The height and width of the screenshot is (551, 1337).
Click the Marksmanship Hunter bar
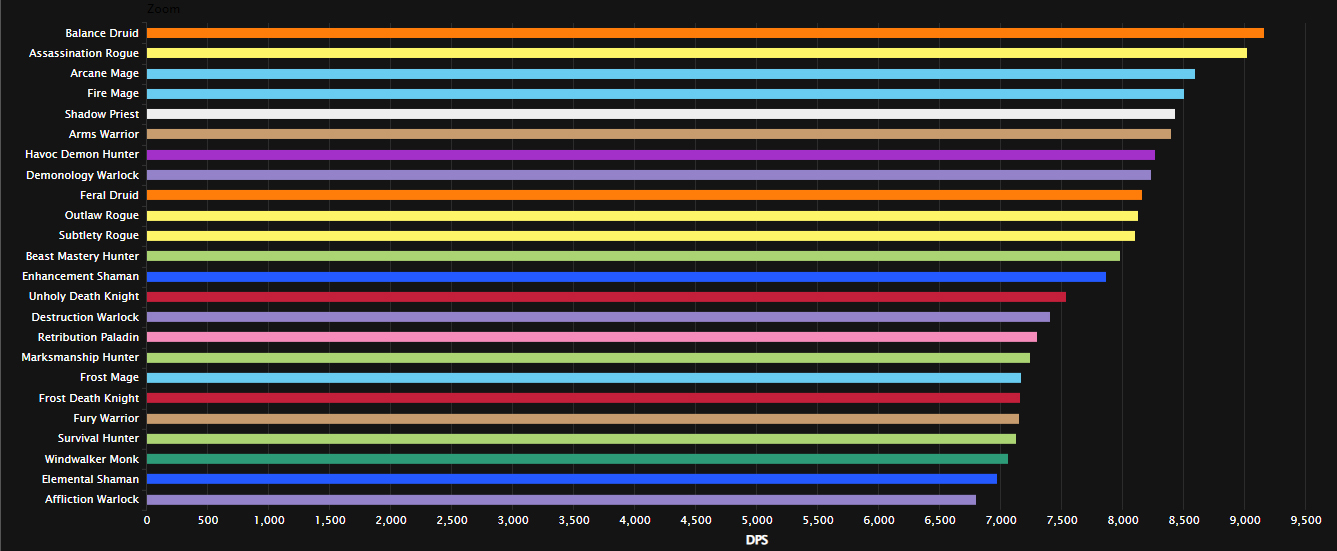(x=588, y=358)
